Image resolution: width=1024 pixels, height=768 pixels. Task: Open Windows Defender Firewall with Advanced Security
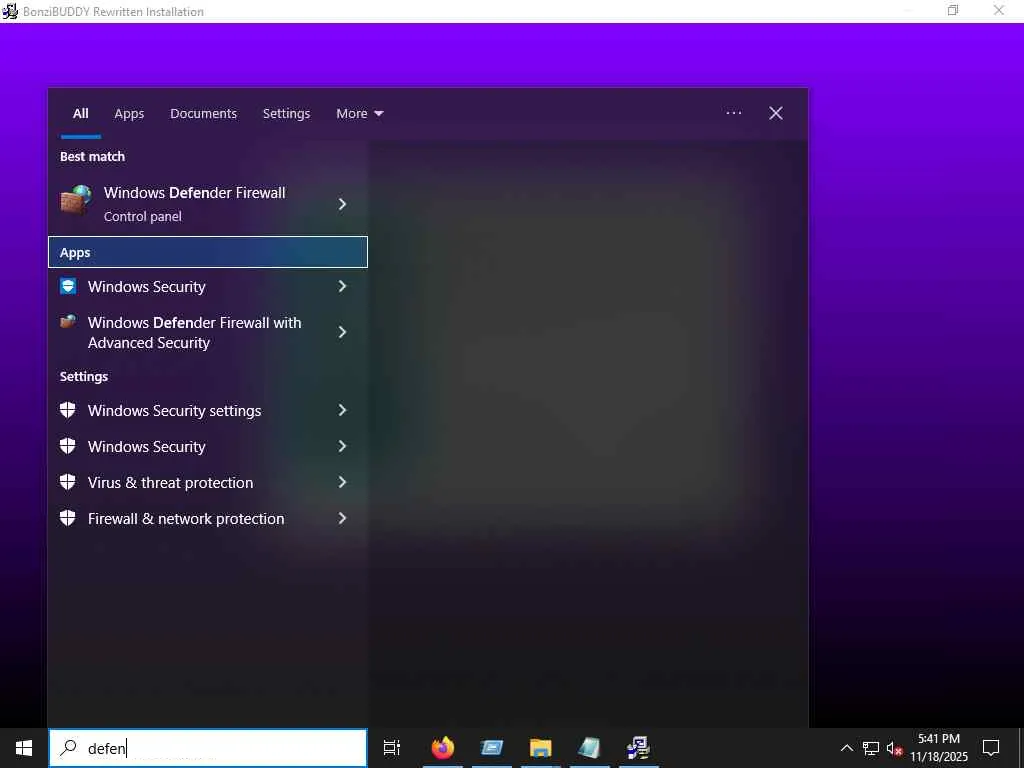click(x=208, y=332)
